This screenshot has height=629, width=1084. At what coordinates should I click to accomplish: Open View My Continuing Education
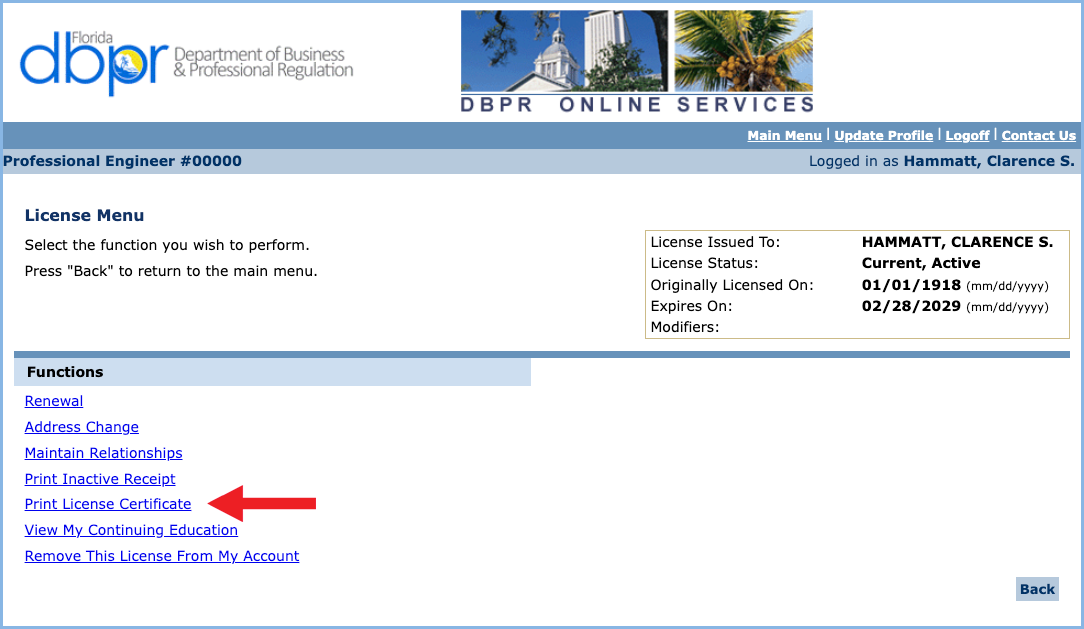pyautogui.click(x=131, y=530)
